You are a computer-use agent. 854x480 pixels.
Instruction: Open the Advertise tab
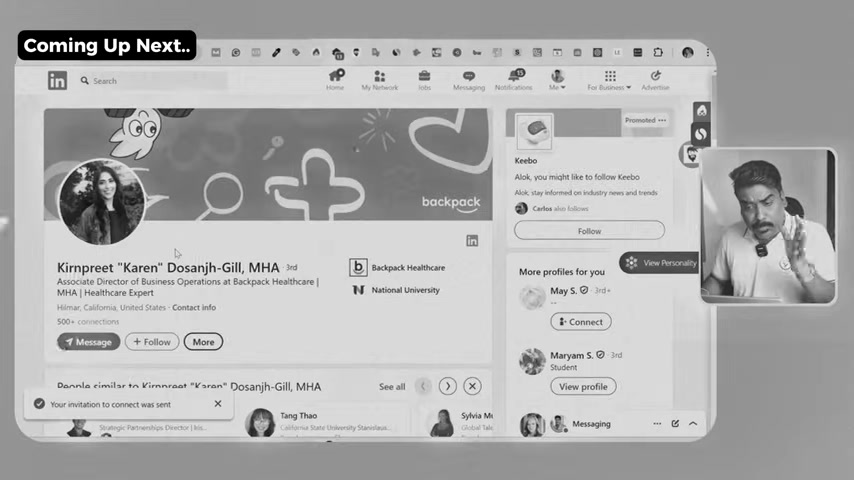coord(655,80)
